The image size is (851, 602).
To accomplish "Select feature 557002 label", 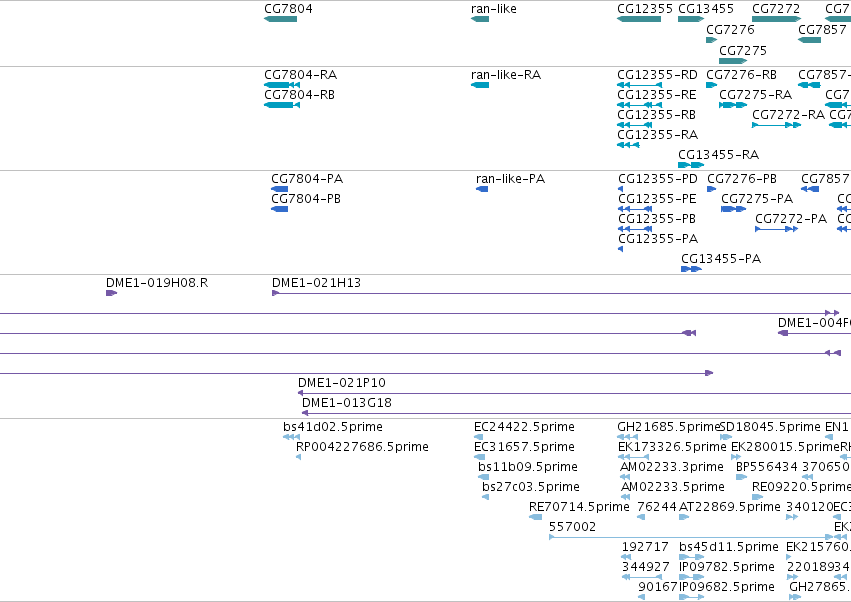I will tap(573, 527).
